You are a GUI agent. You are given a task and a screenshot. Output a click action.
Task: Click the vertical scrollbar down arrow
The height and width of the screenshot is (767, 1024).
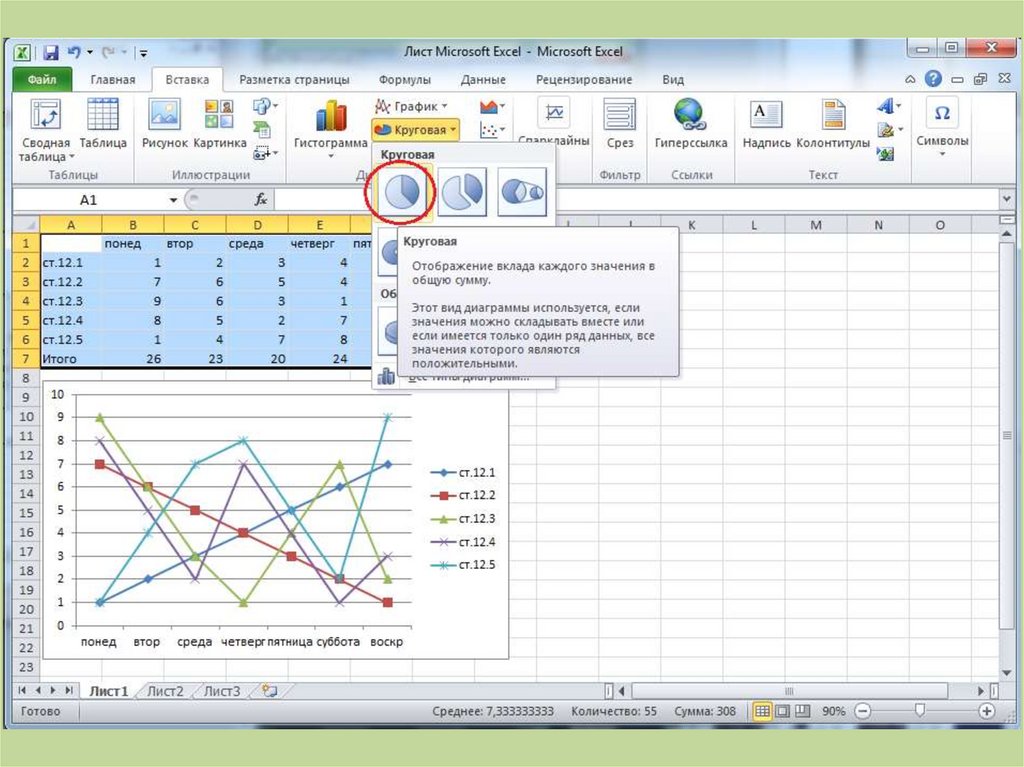[1006, 672]
